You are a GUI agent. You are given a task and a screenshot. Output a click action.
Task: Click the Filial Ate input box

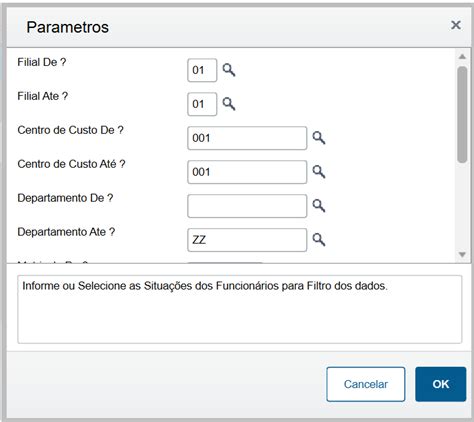click(202, 104)
